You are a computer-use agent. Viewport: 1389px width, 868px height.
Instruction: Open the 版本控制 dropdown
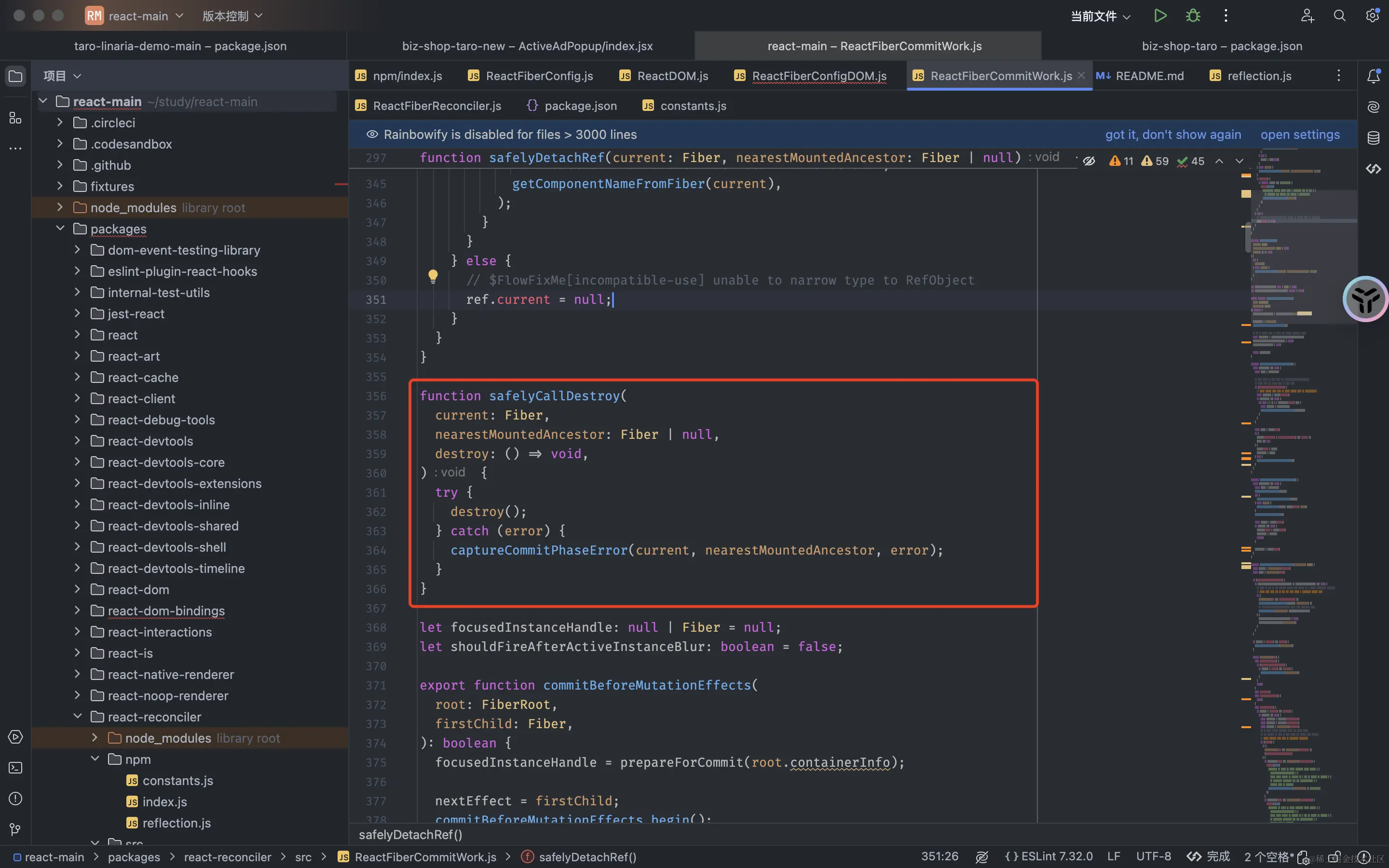click(x=232, y=15)
